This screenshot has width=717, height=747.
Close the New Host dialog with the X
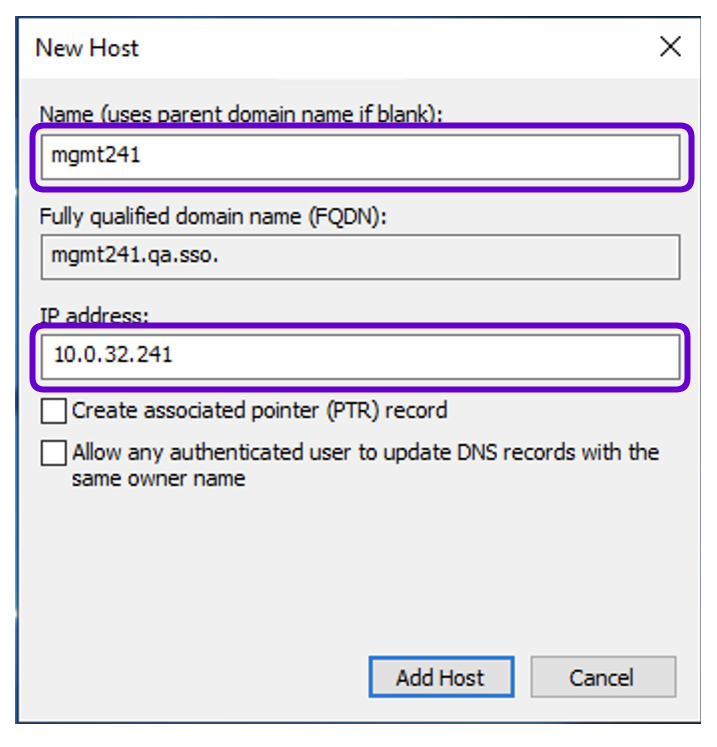[x=670, y=46]
